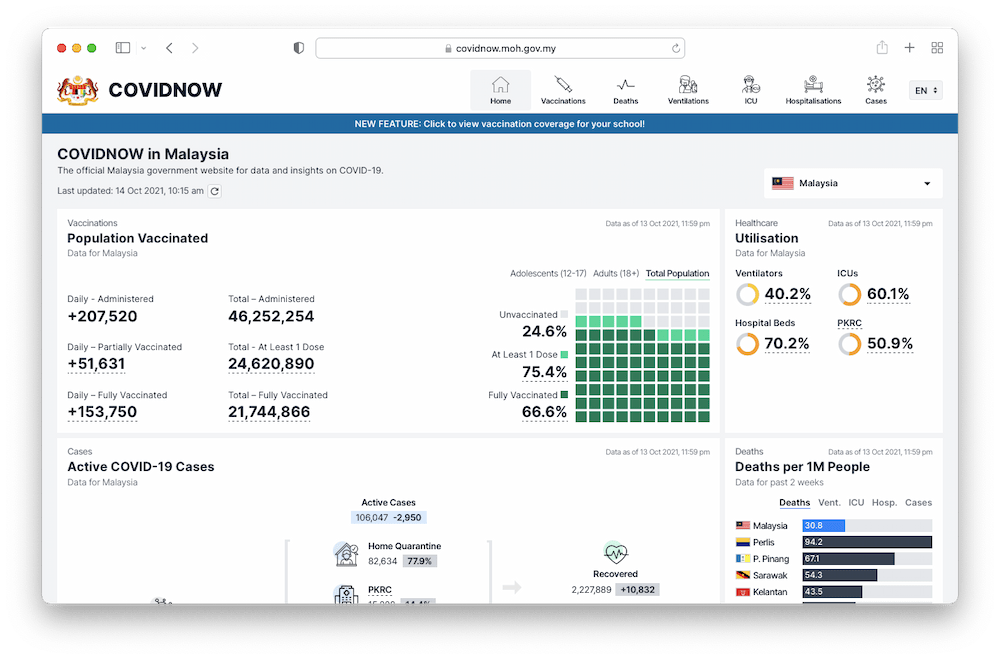Click the 46,252,254 total administered value
The height and width of the screenshot is (659, 1000).
[x=271, y=316]
